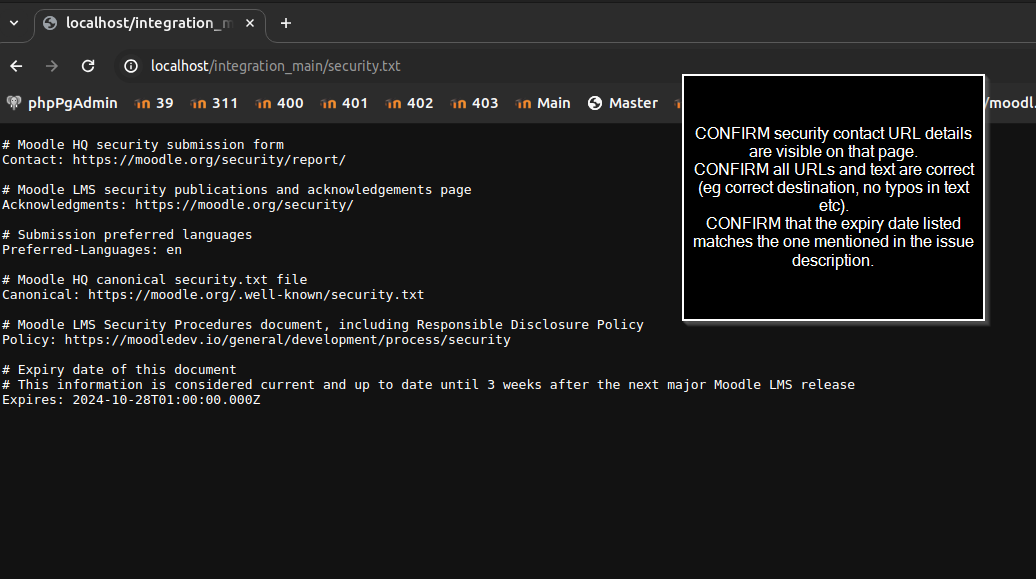
Task: Click '# Moodle HQ security submission form' comment
Action: (143, 145)
